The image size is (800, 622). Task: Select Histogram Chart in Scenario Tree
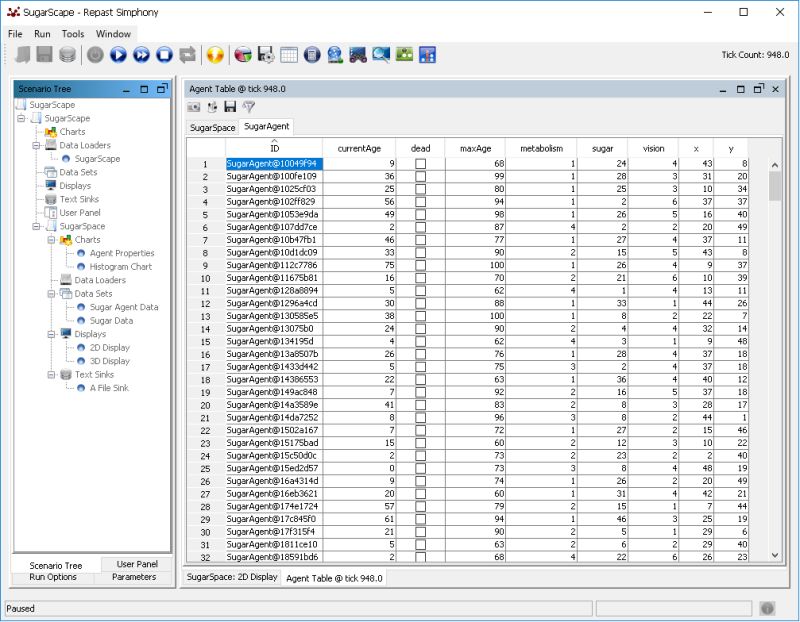click(120, 267)
